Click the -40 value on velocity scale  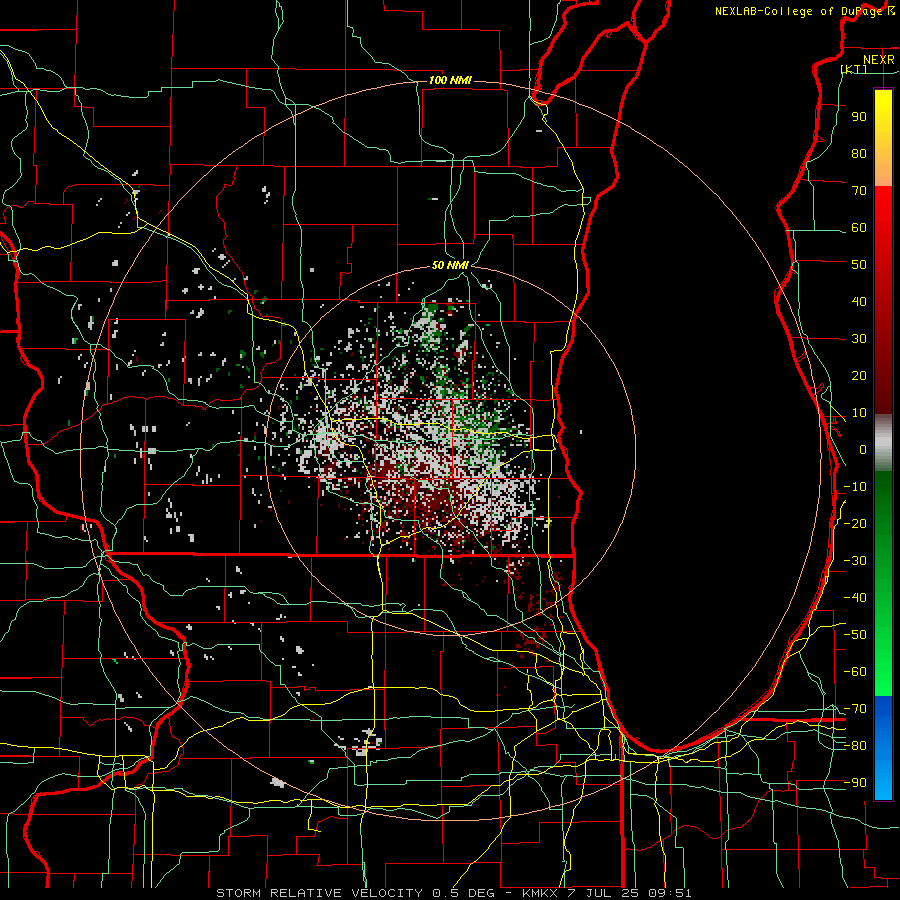pos(855,598)
